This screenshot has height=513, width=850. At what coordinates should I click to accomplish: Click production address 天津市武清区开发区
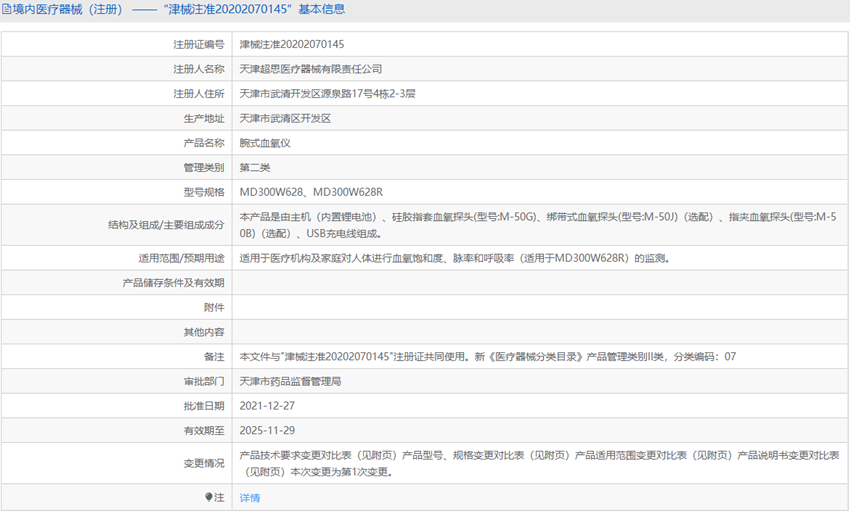pos(285,118)
